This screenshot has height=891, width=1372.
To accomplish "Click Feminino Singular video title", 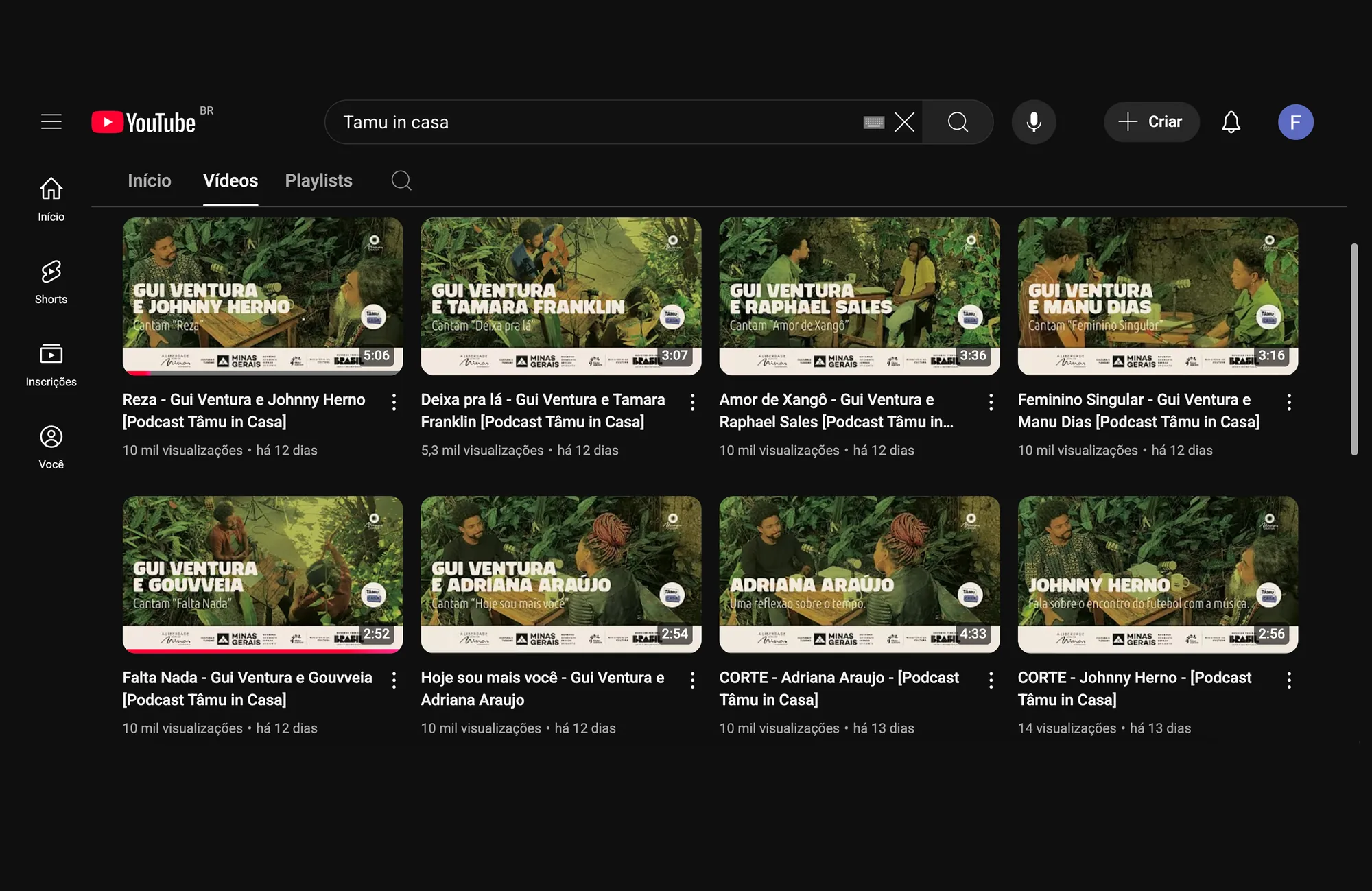I will pos(1138,410).
